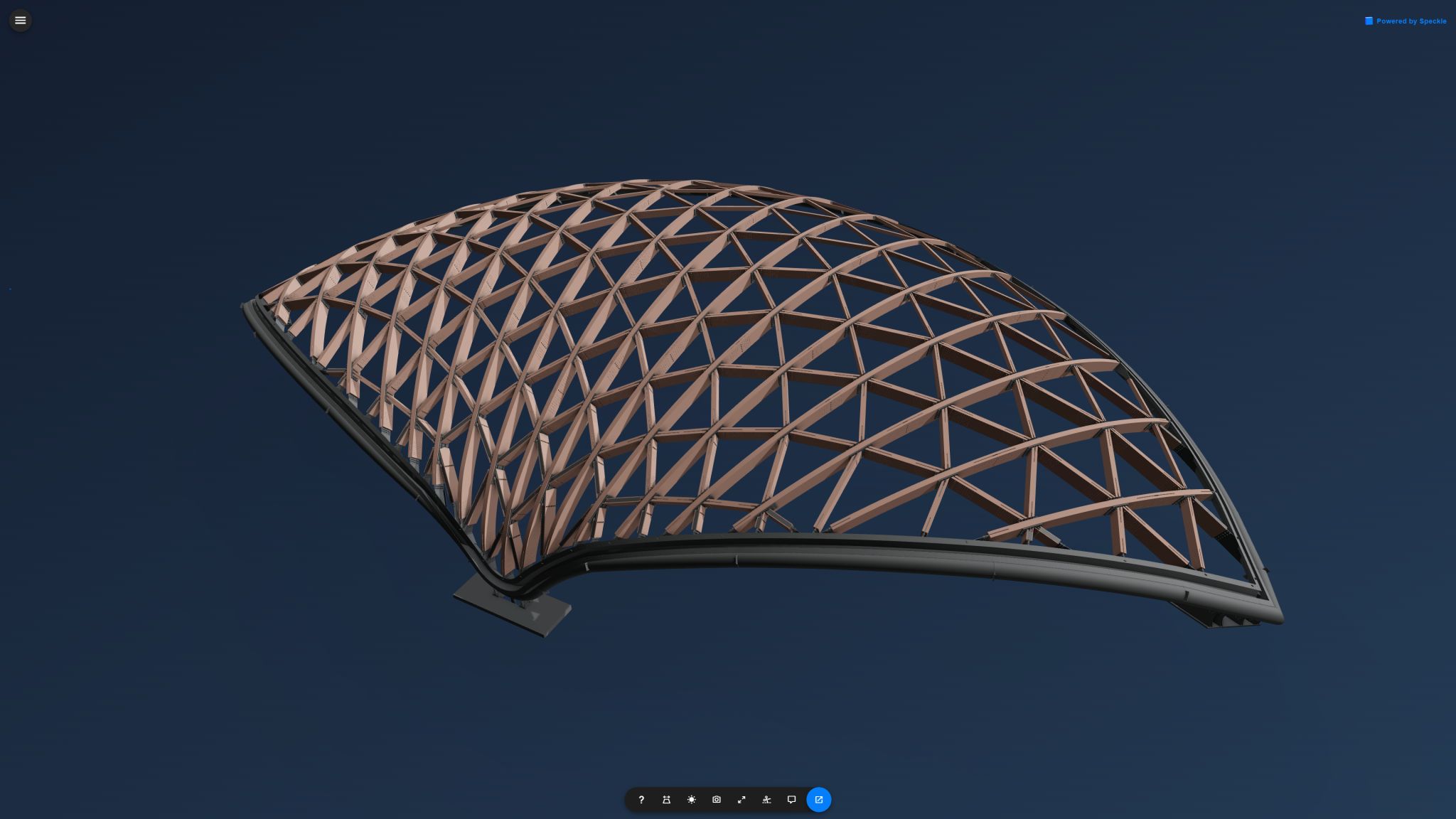The height and width of the screenshot is (819, 1456).
Task: Follow the Powered by Speckle link
Action: [1406, 21]
